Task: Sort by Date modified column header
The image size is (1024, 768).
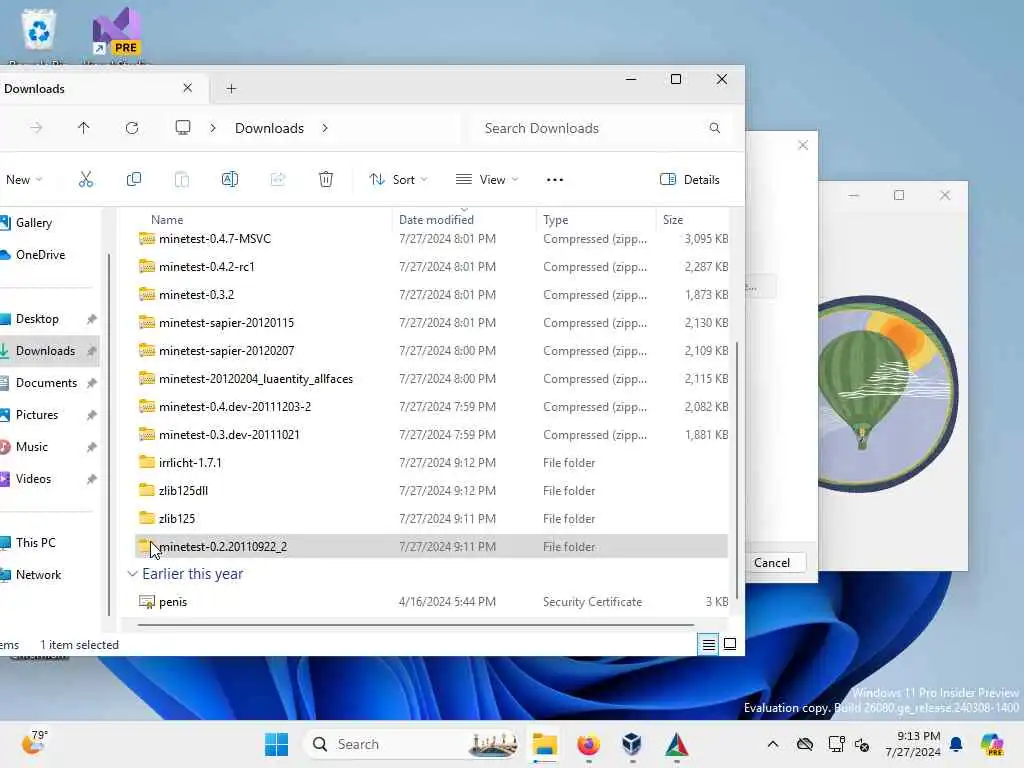Action: click(x=436, y=220)
